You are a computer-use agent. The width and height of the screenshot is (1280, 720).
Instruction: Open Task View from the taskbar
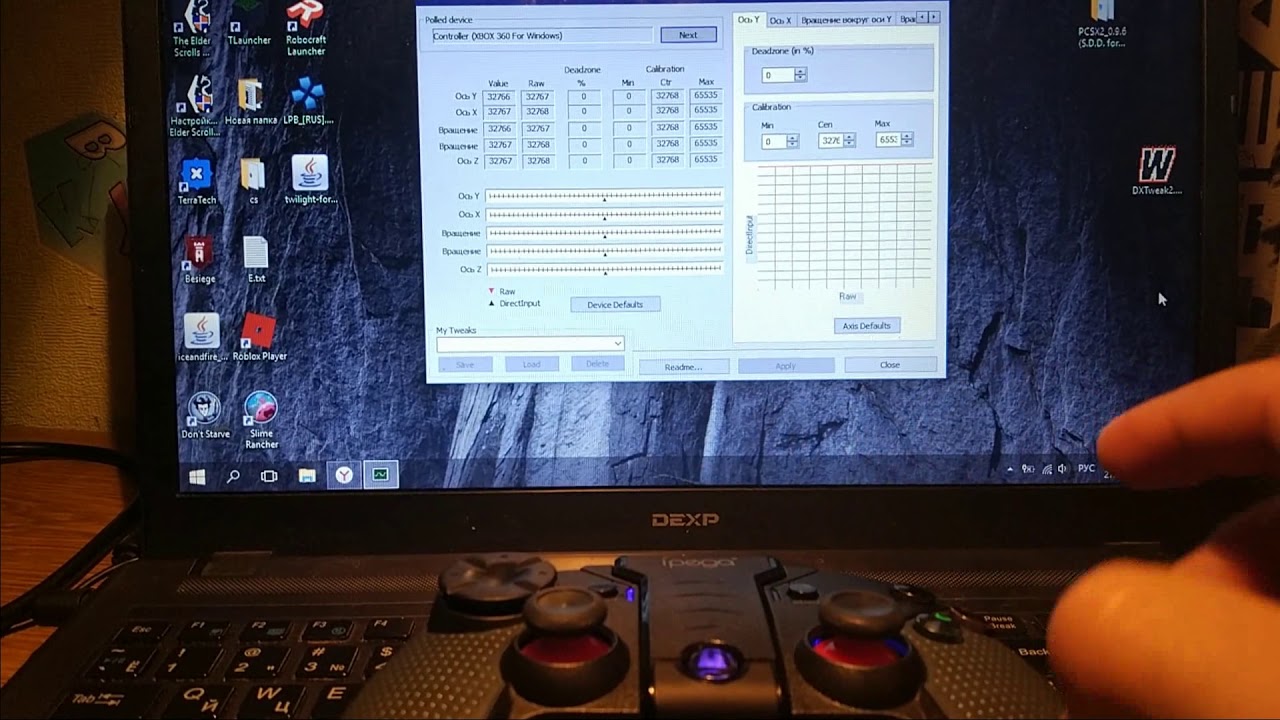(x=269, y=476)
